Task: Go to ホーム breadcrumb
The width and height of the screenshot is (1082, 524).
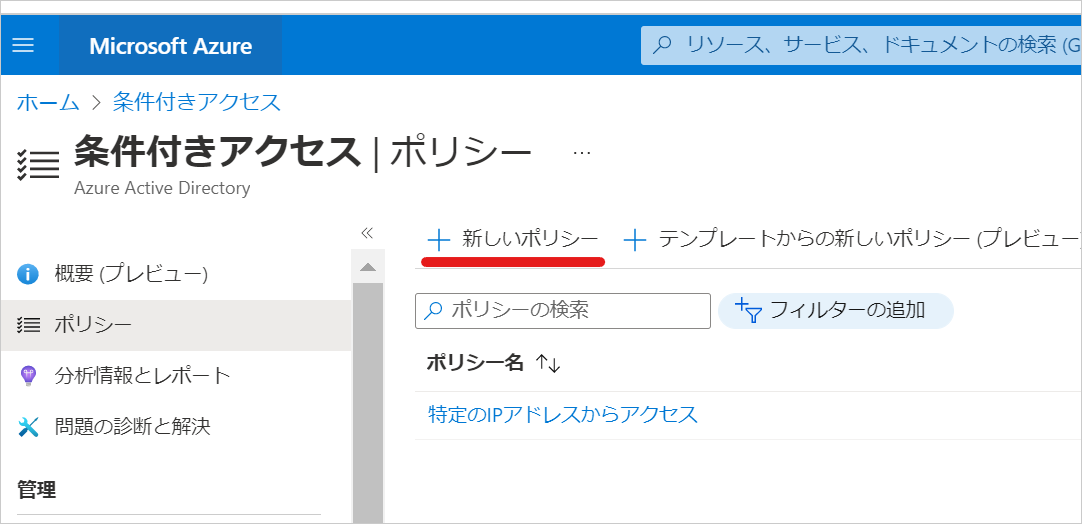Action: [x=48, y=102]
